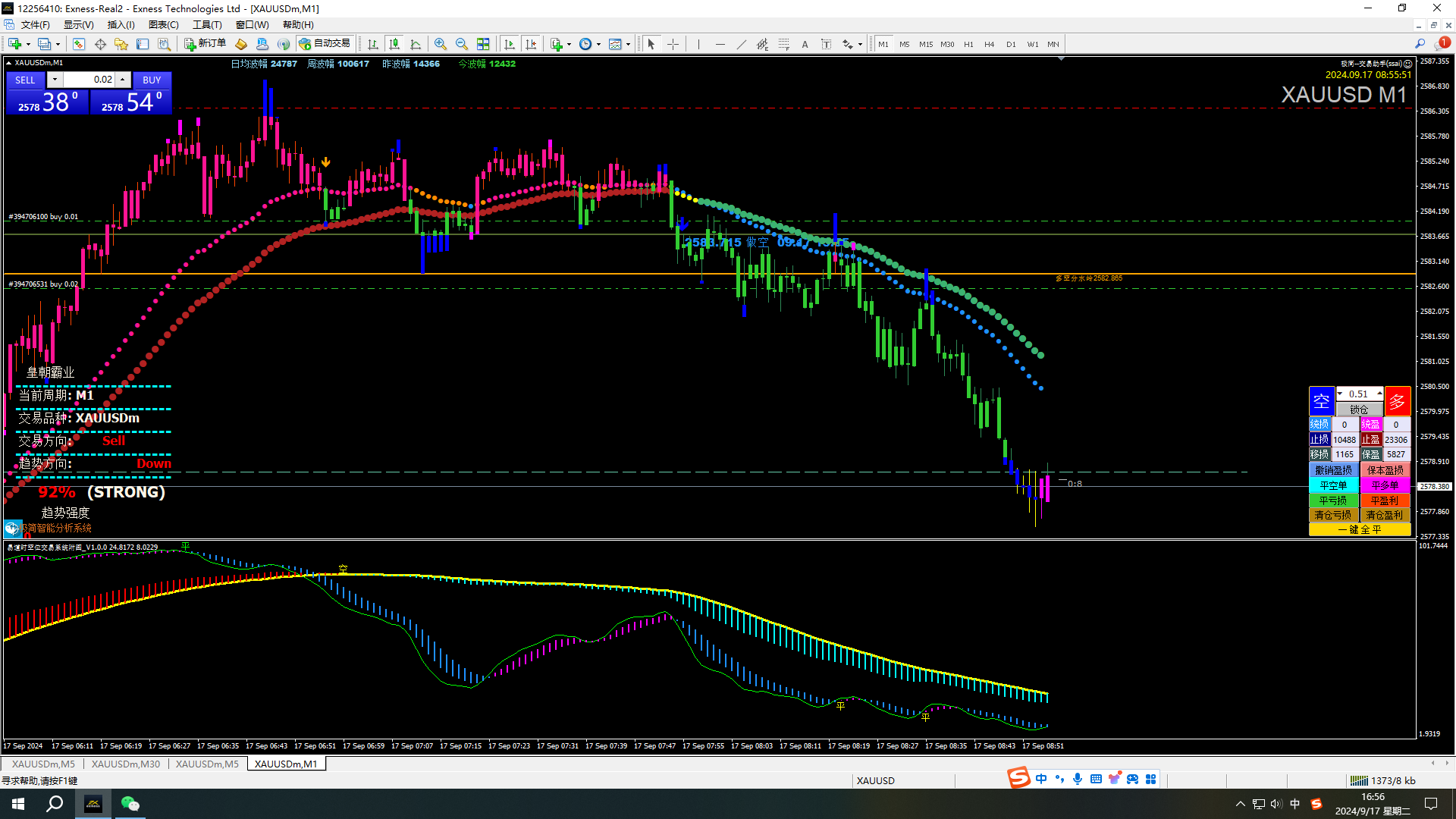Image resolution: width=1456 pixels, height=819 pixels.
Task: Open the Market Watch window icon
Action: 78,44
